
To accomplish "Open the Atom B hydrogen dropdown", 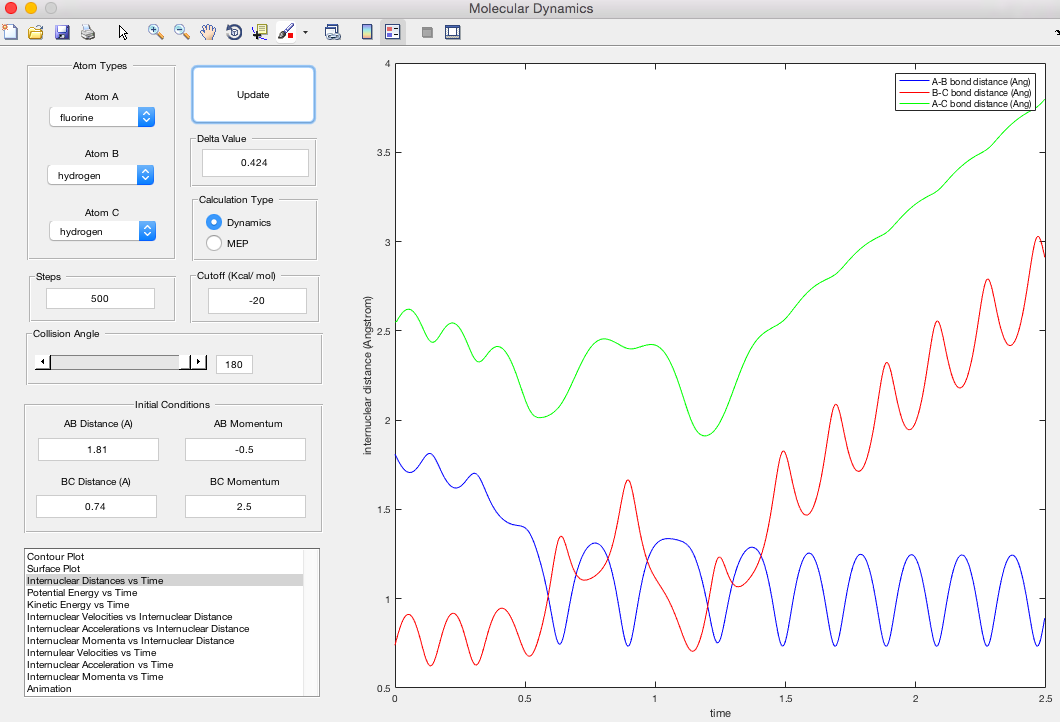I will [x=101, y=175].
